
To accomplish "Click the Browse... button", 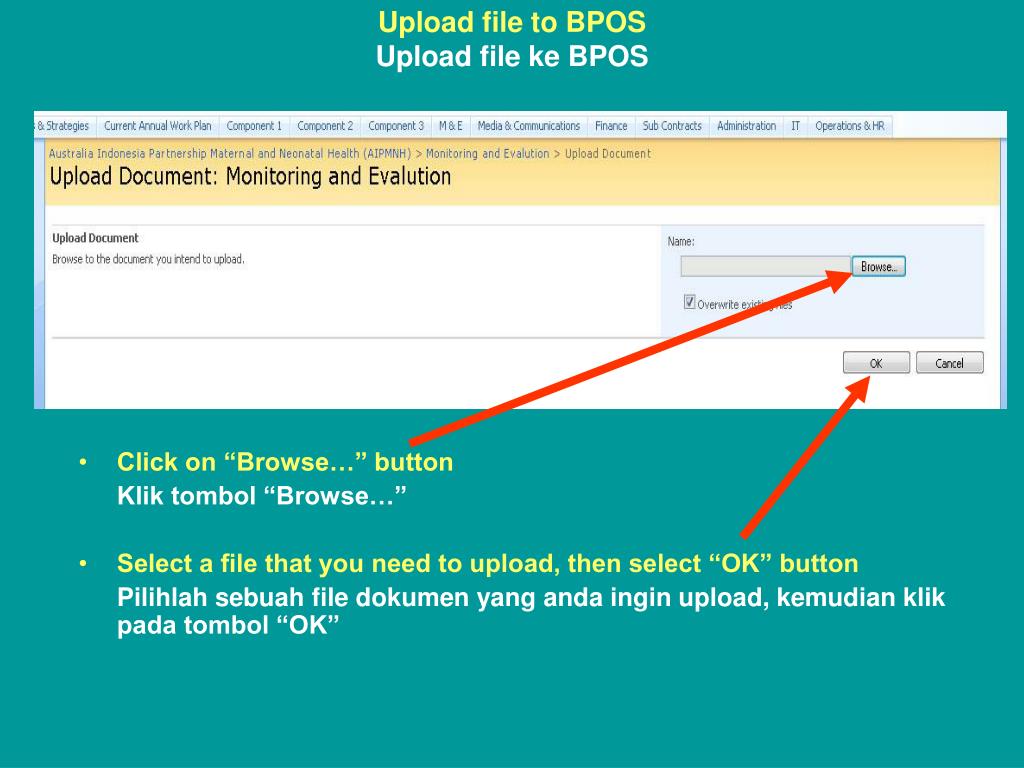I will pyautogui.click(x=878, y=266).
